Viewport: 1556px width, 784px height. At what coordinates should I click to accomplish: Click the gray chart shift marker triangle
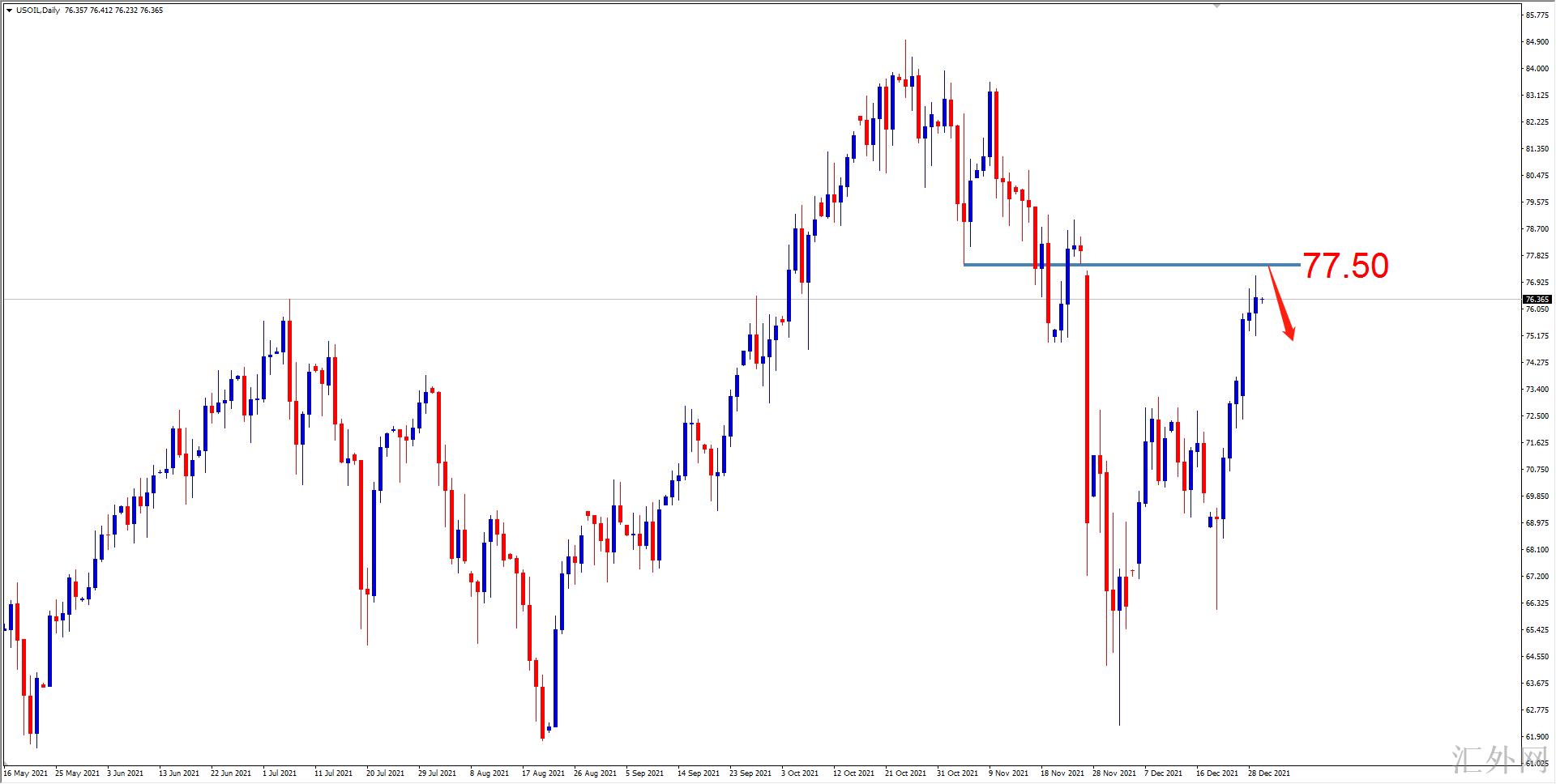coord(1216,6)
